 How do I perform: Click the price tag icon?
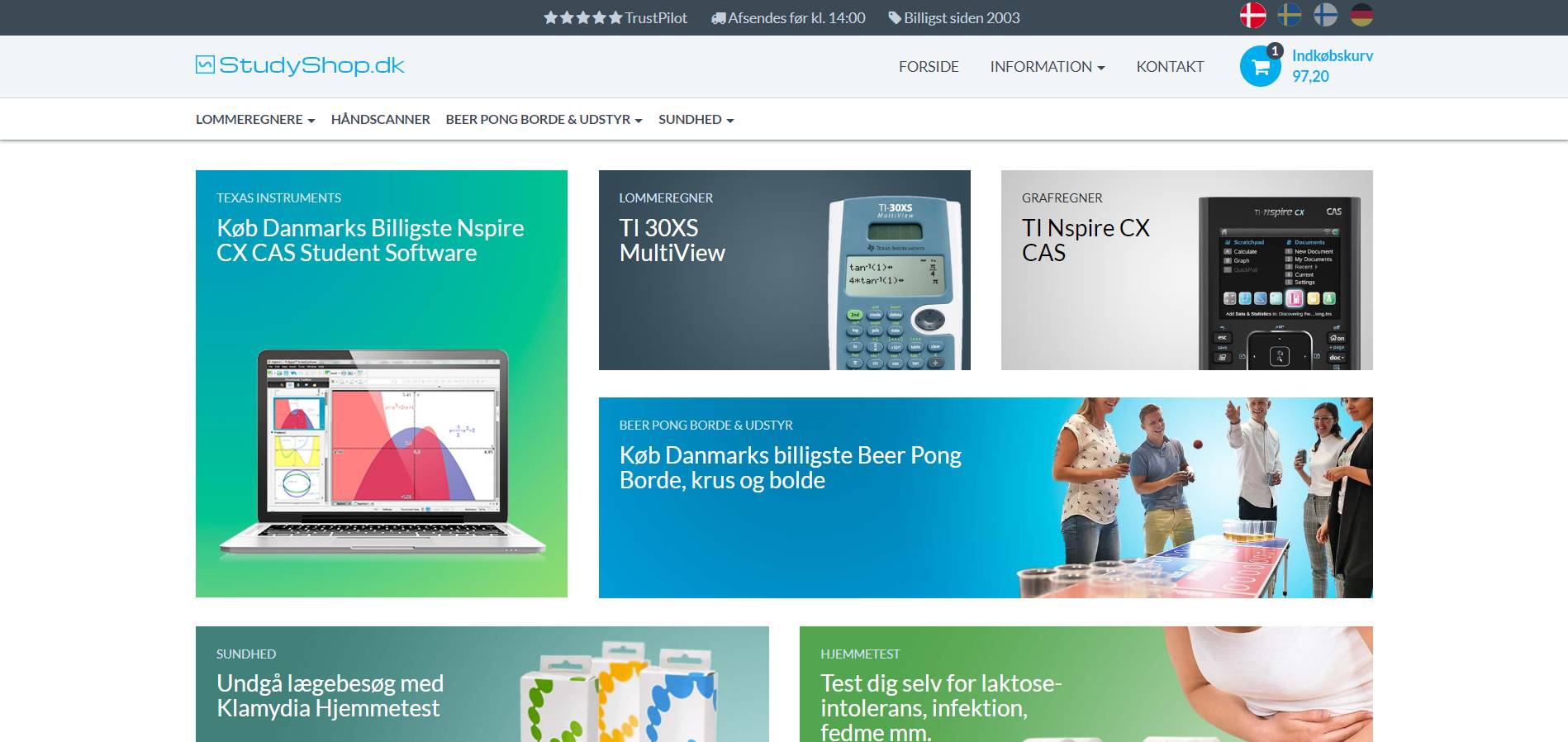[894, 18]
